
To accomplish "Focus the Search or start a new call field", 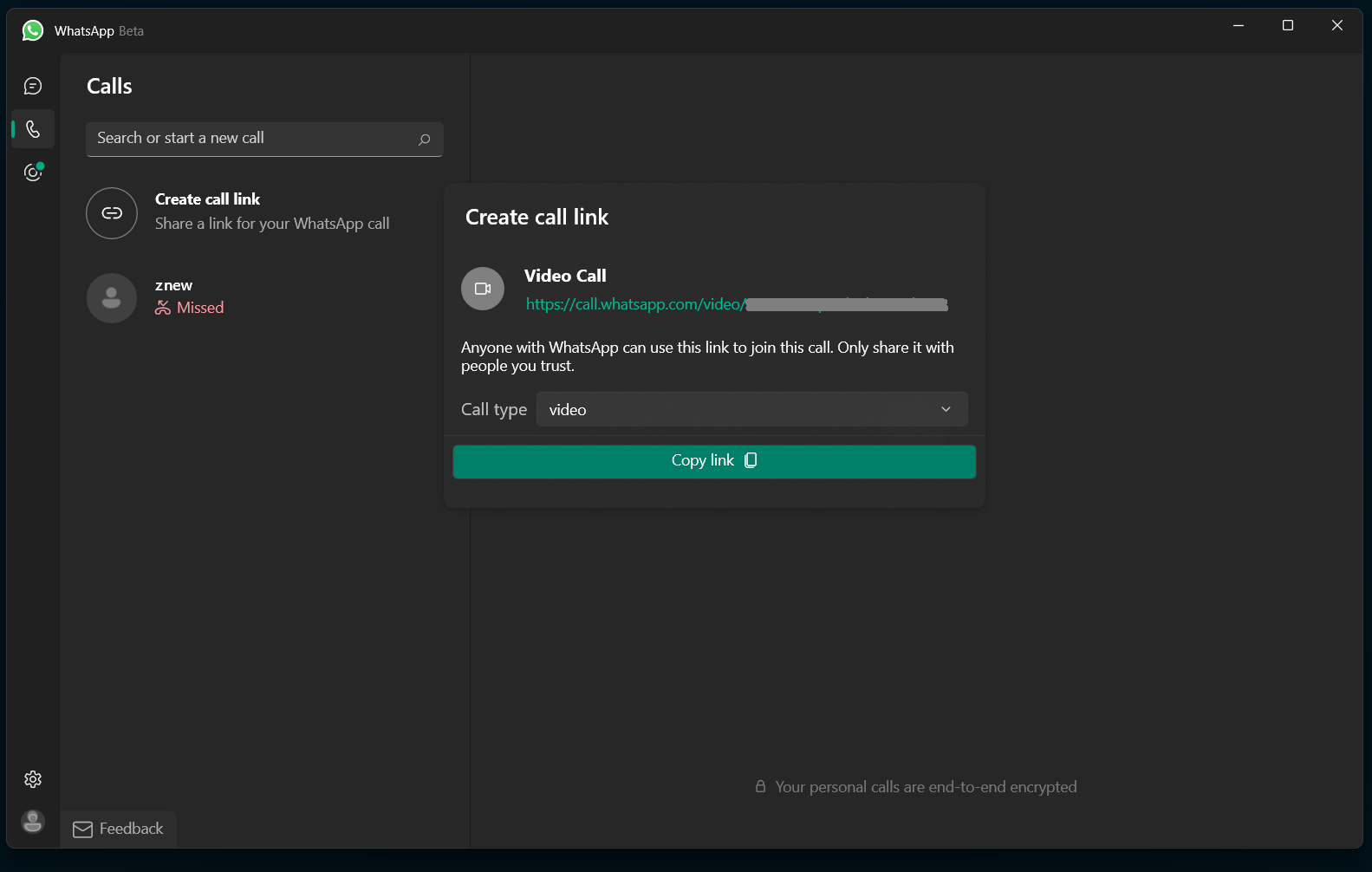I will point(264,139).
